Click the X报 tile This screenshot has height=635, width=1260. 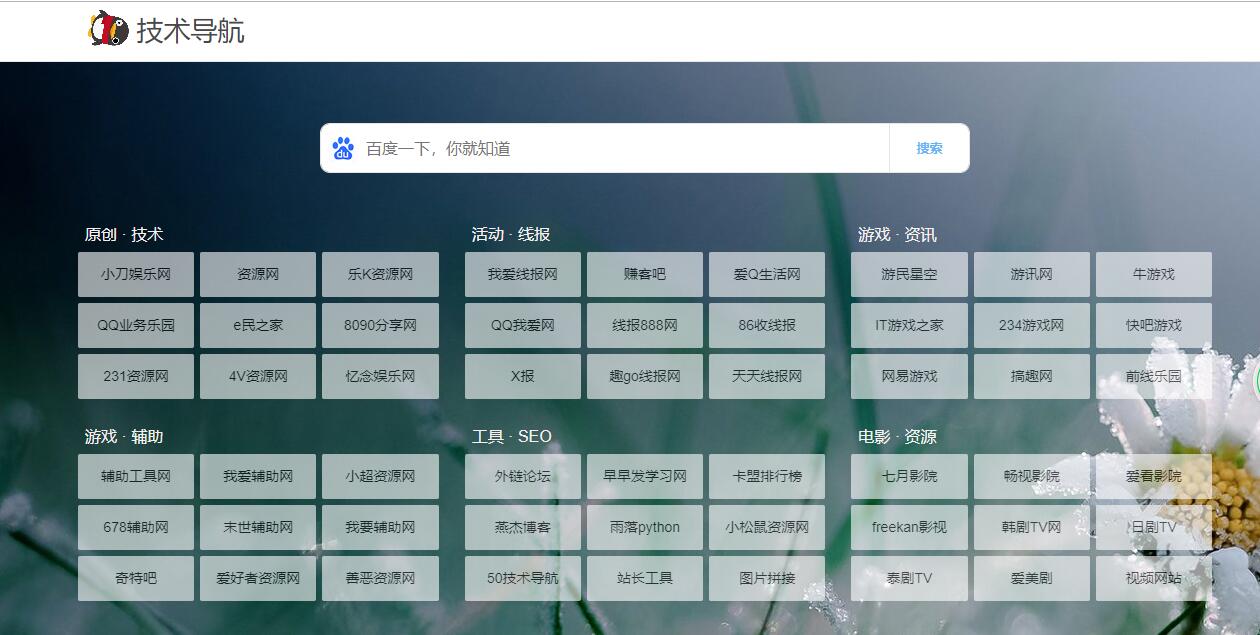pyautogui.click(x=523, y=376)
